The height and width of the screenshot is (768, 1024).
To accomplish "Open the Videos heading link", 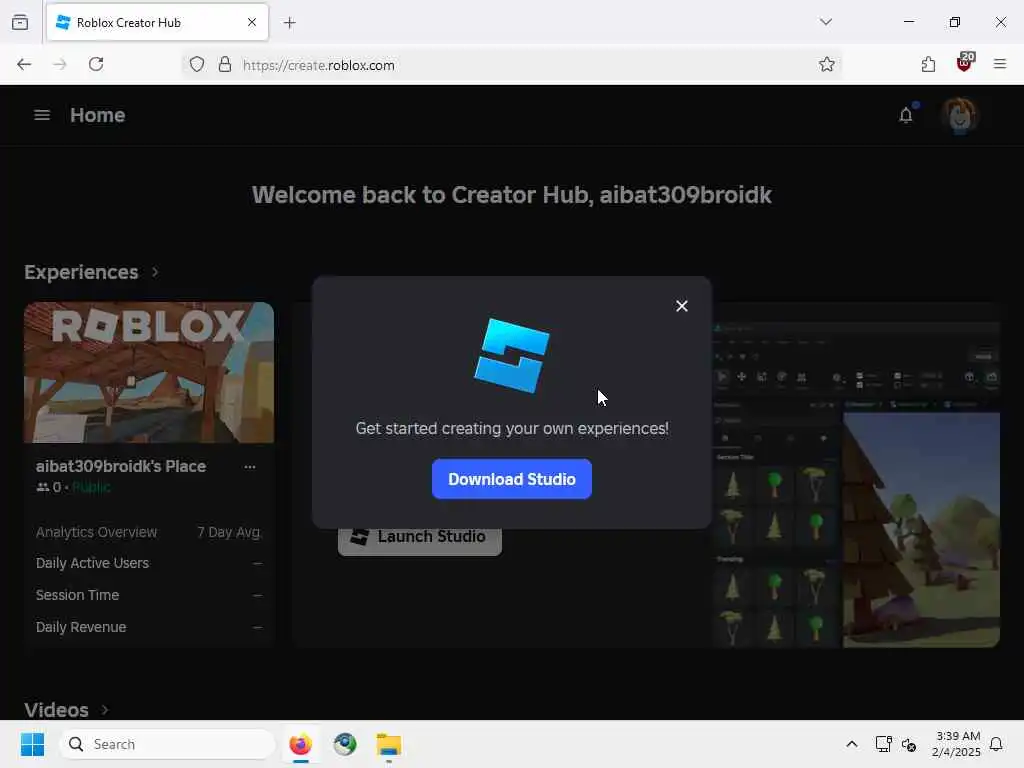I will [56, 709].
